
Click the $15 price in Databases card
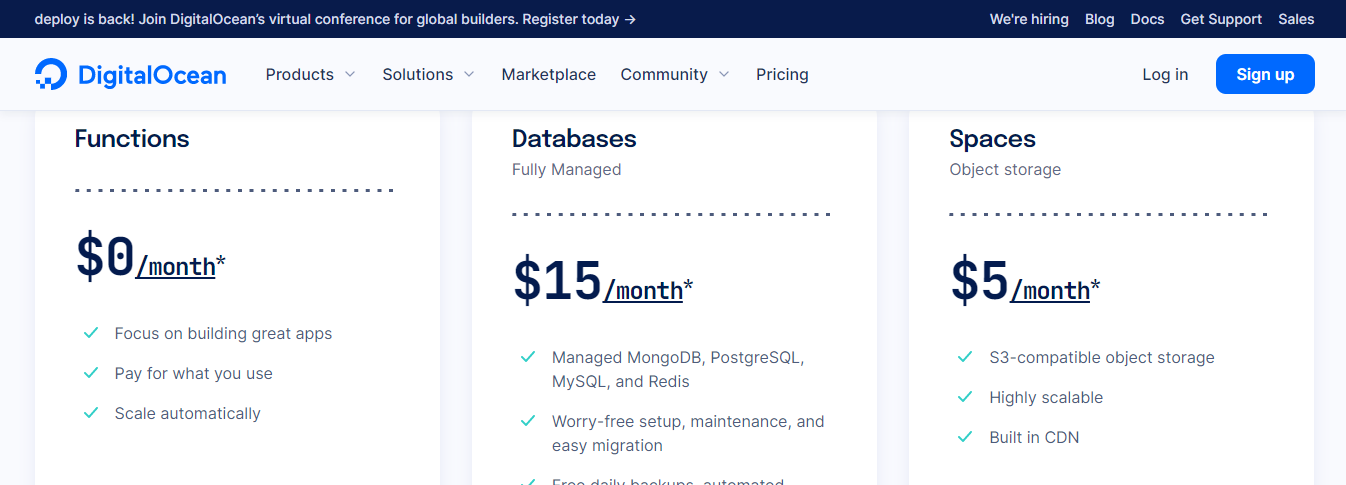557,281
